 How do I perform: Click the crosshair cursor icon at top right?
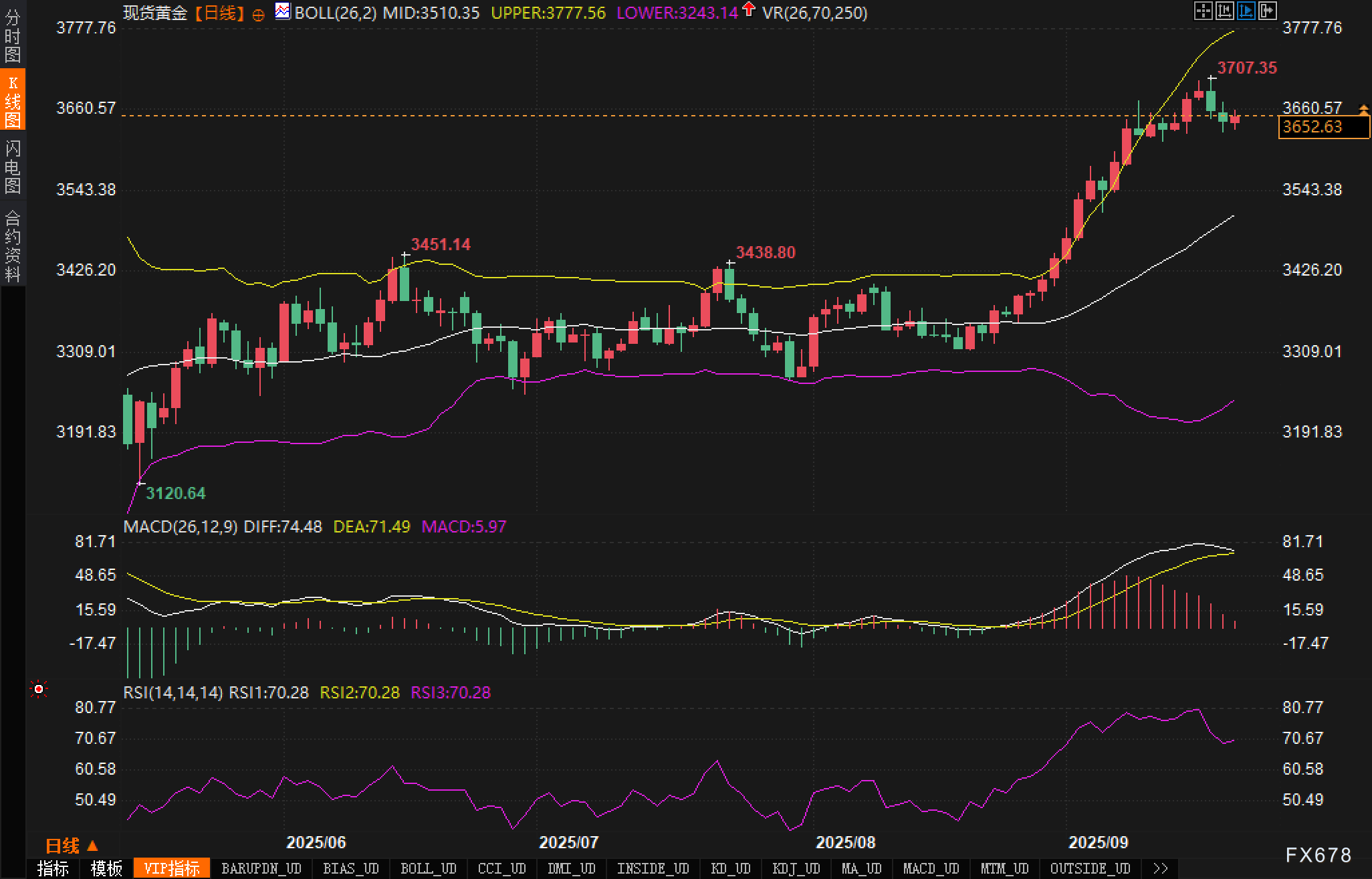tap(1203, 11)
